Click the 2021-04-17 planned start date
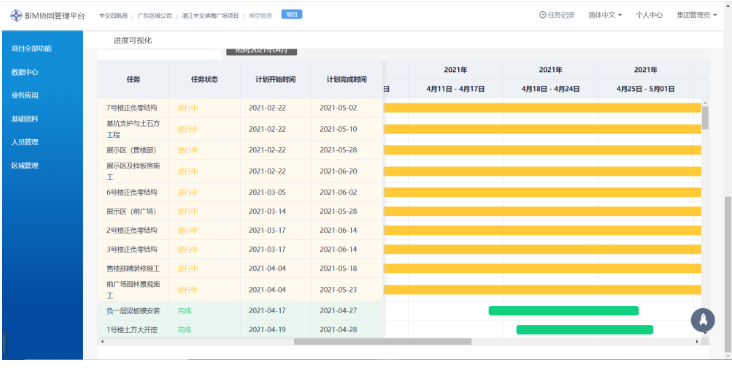 point(267,311)
